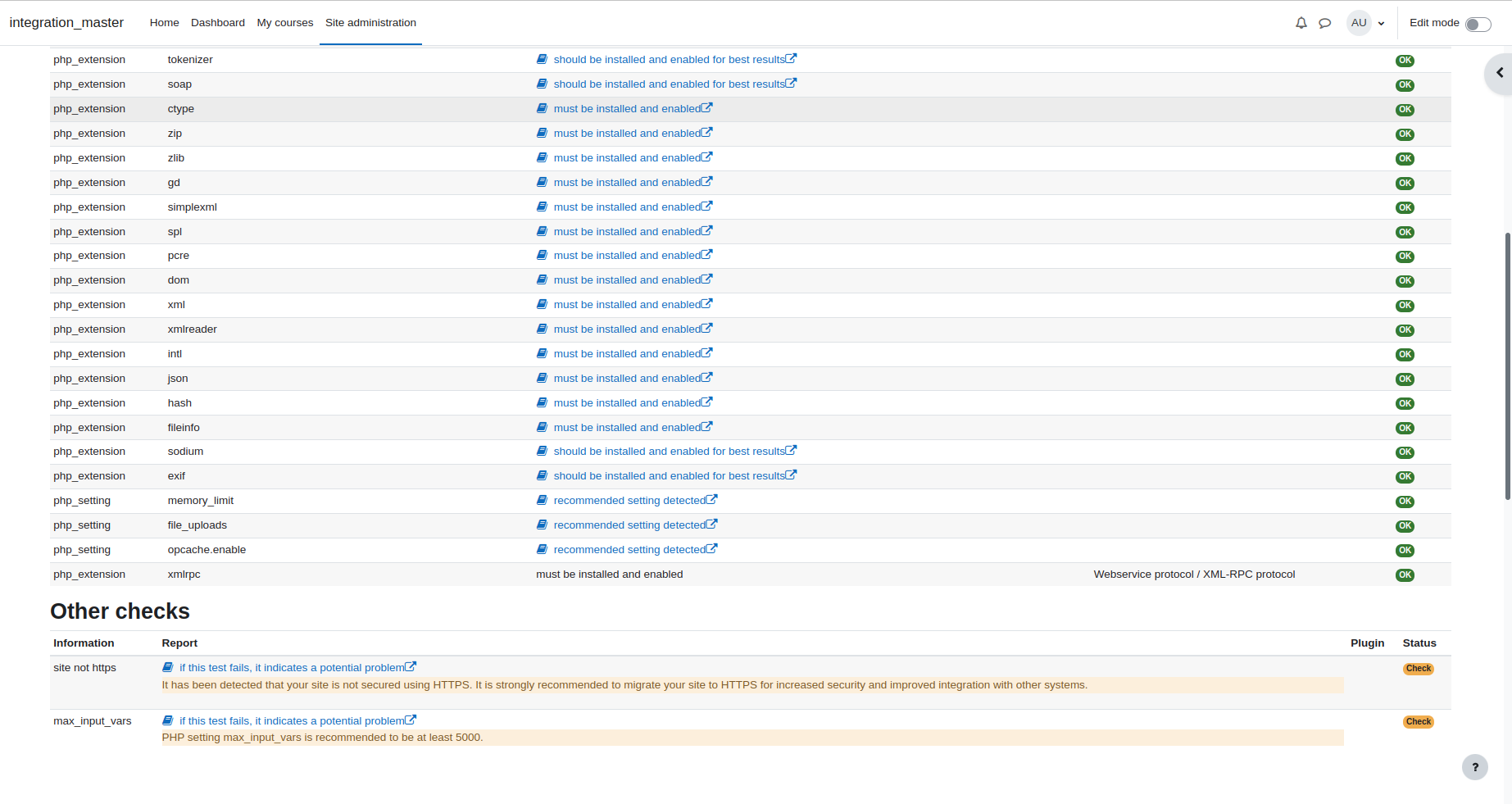Click the book icon in the sodium row
Viewport: 1512px width, 804px height.
542,451
